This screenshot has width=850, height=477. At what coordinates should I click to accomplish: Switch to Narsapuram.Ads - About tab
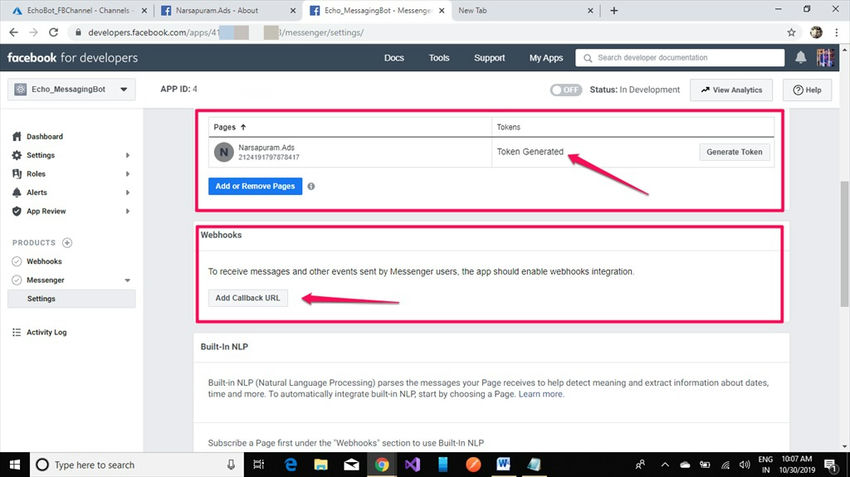click(x=228, y=10)
